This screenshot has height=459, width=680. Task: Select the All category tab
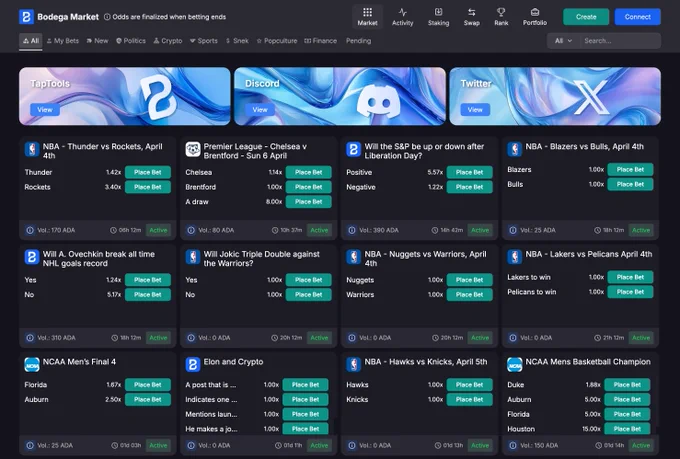[x=30, y=41]
